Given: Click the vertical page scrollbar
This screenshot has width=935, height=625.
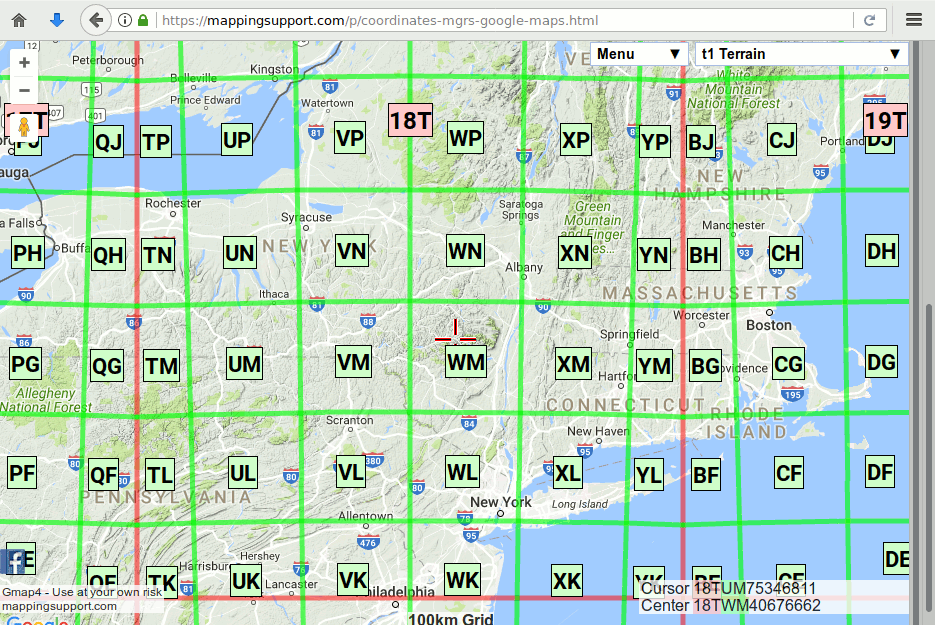Looking at the screenshot, I should click(927, 400).
